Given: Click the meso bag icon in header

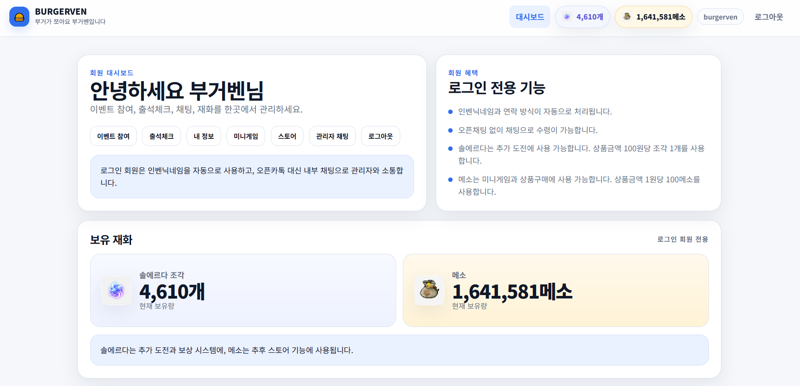Looking at the screenshot, I should pyautogui.click(x=627, y=17).
